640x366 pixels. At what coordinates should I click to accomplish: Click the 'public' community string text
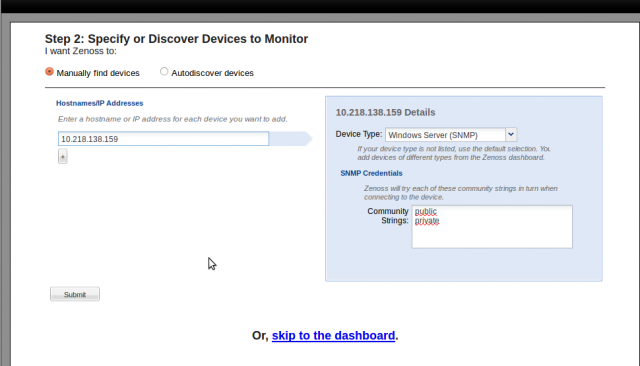point(426,211)
